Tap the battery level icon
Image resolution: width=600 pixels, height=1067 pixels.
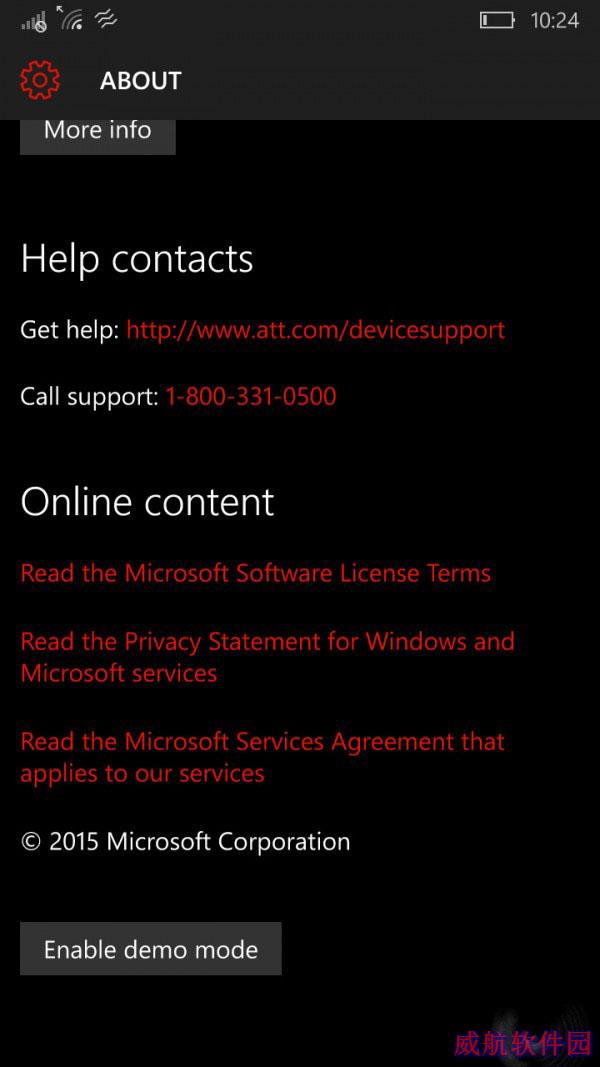tap(497, 20)
